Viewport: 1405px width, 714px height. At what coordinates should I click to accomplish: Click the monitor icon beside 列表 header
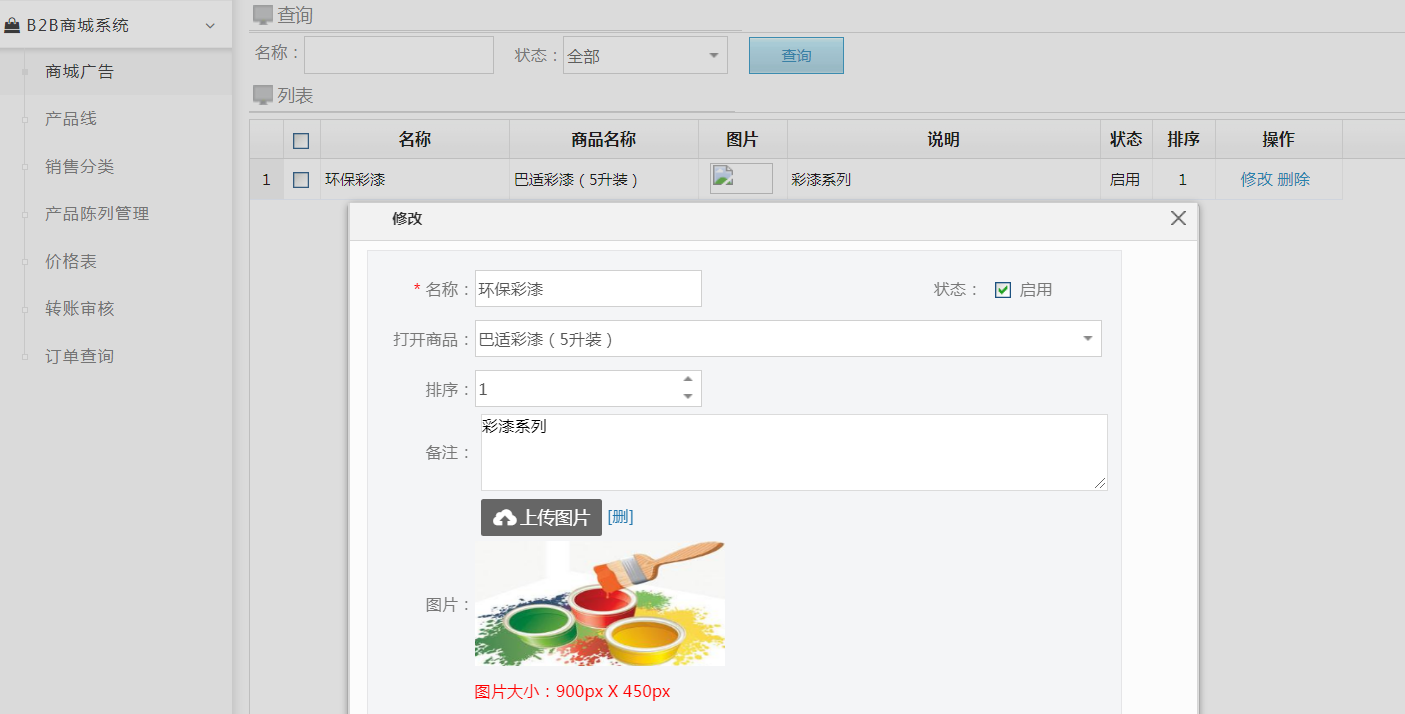point(262,95)
